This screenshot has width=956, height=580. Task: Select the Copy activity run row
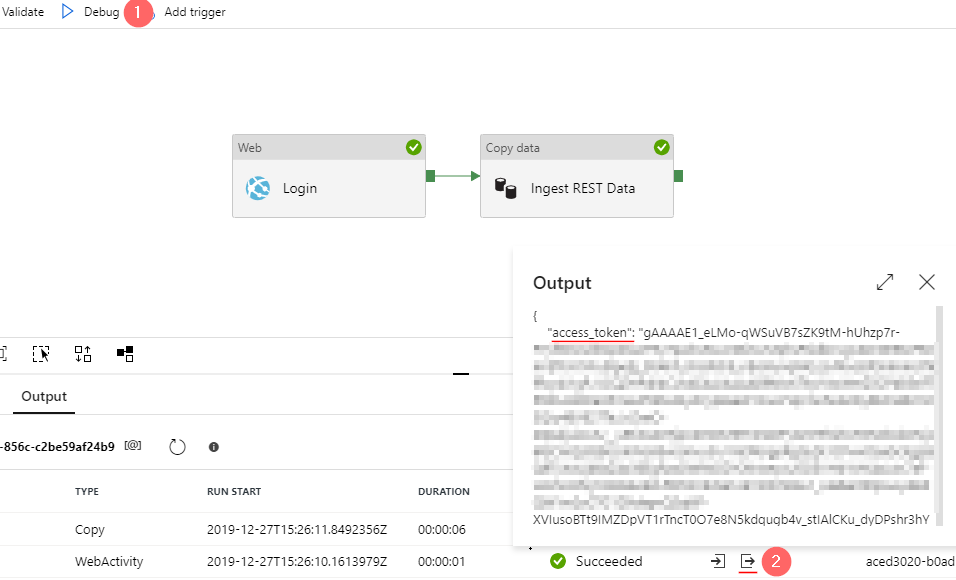tap(256, 529)
